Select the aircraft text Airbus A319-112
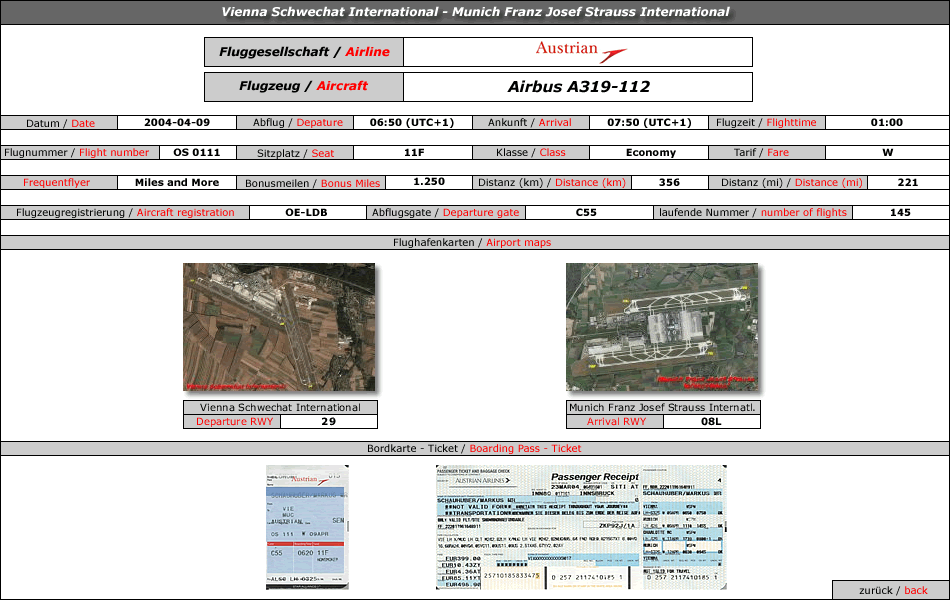This screenshot has height=600, width=950. click(579, 87)
